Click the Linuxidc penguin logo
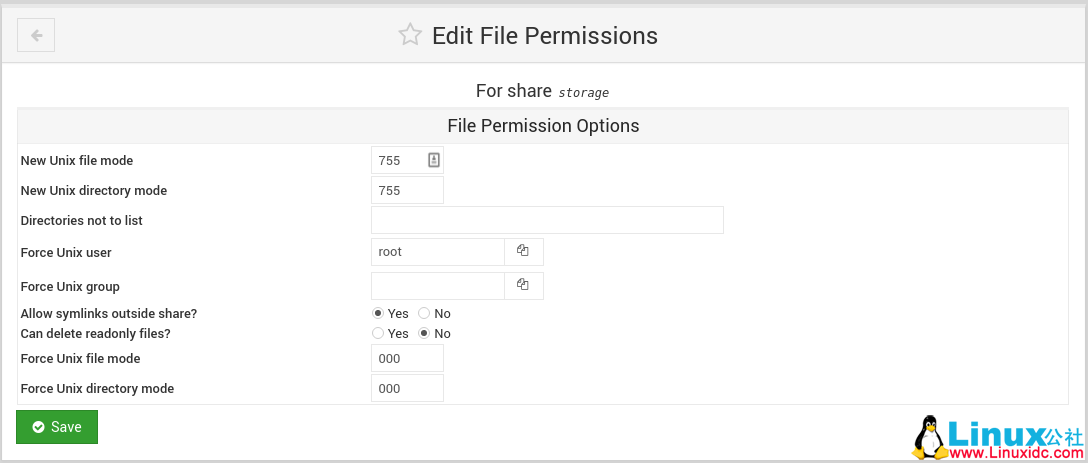Screen dimensions: 1088x463 (x=930, y=437)
